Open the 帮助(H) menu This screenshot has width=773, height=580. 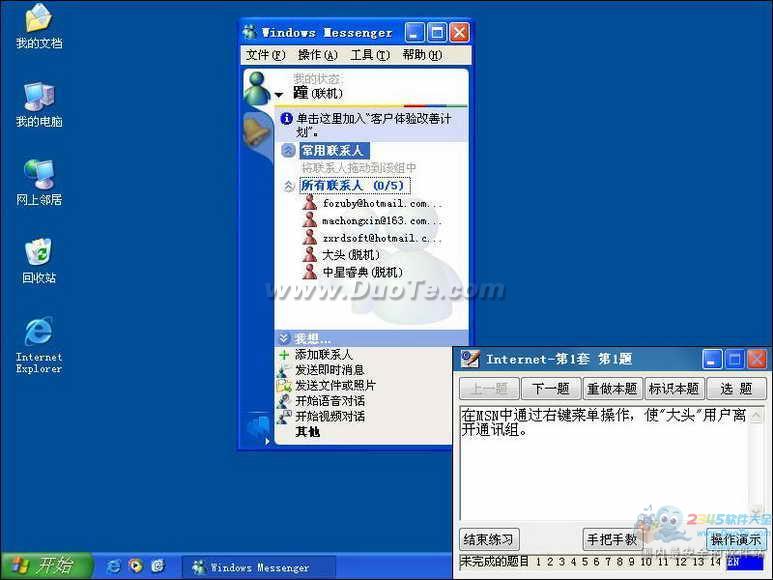click(x=422, y=55)
